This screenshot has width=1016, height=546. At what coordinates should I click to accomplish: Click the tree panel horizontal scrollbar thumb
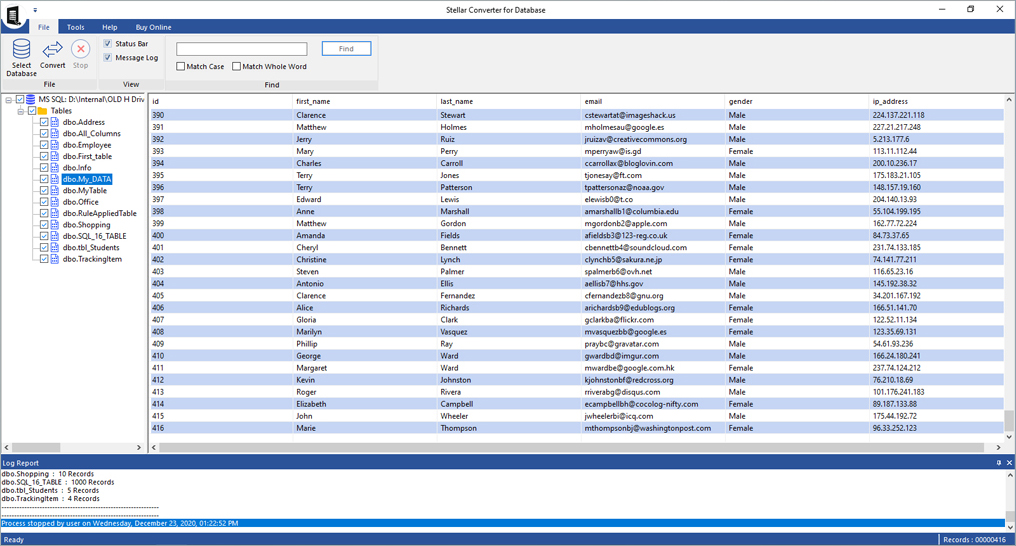click(36, 448)
